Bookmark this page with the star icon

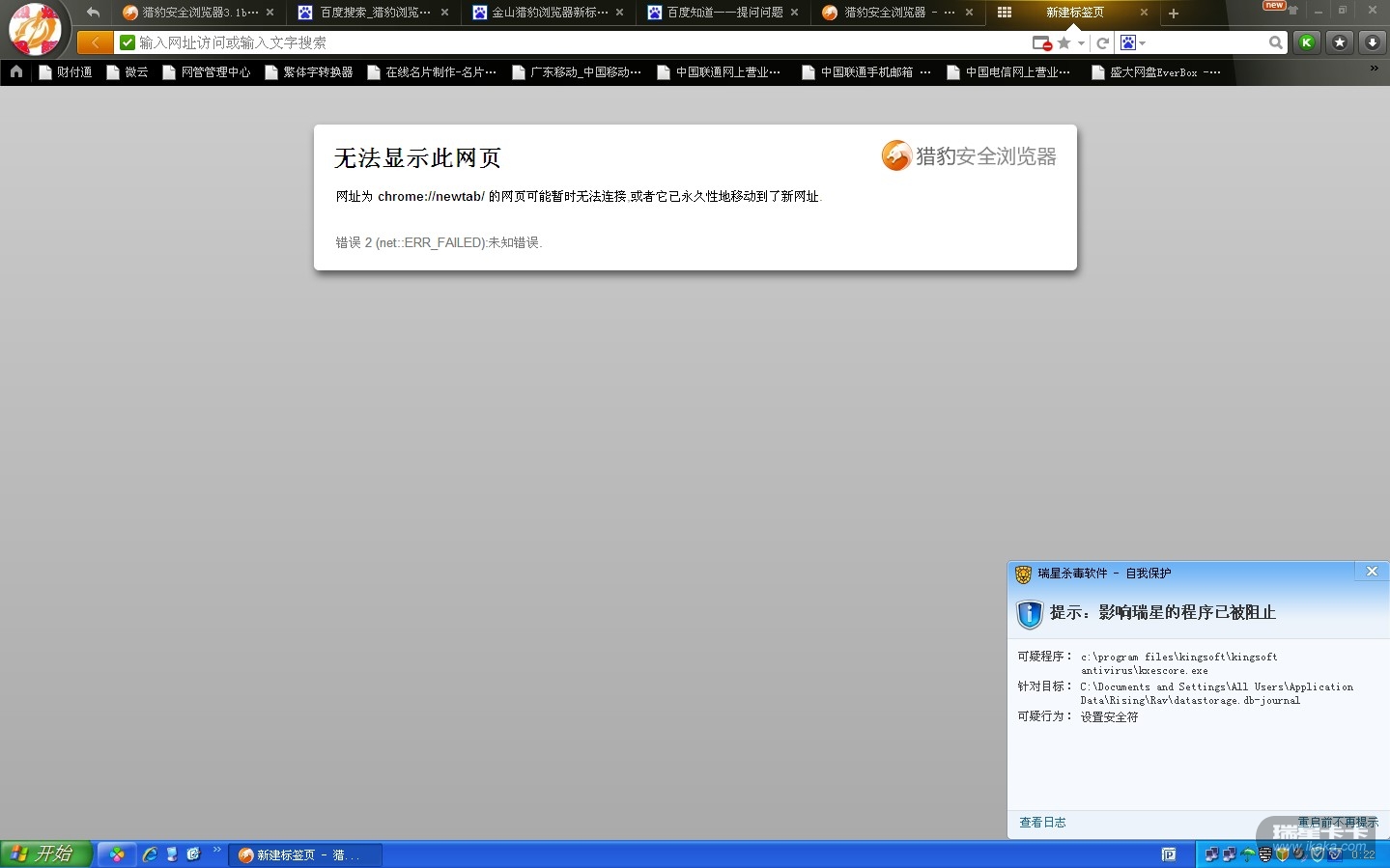click(x=1064, y=42)
